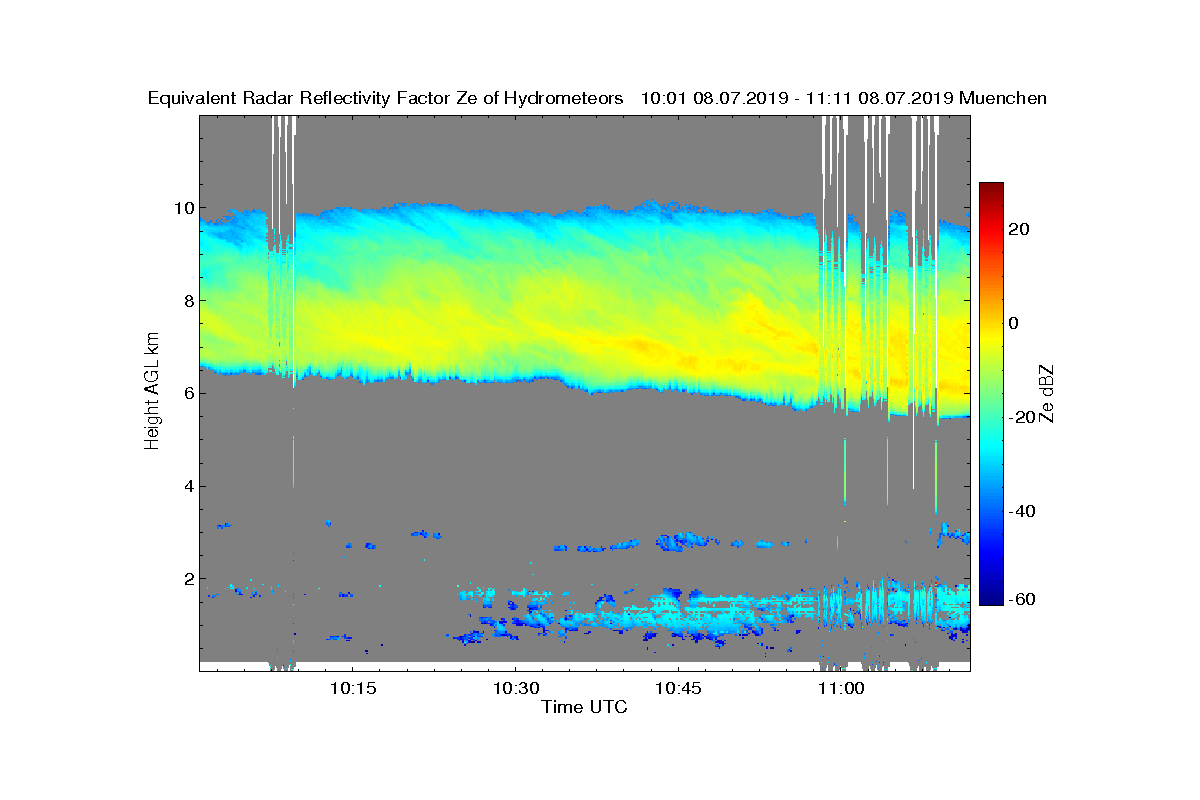
Task: Click the colorbar value -20
Action: point(1020,417)
